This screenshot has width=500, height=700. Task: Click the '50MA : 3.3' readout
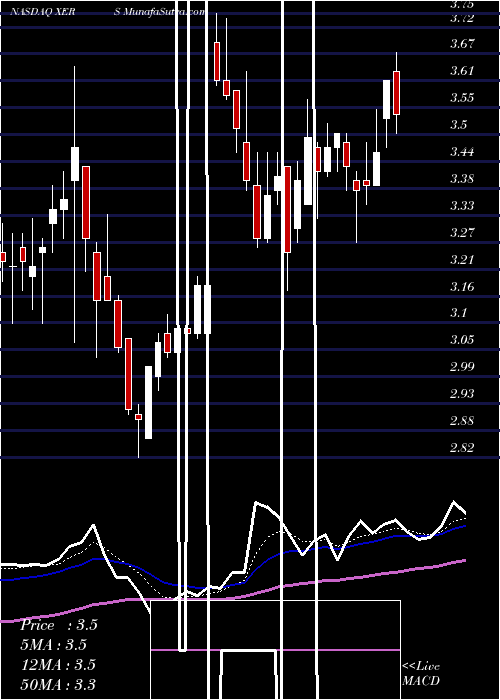[58, 684]
